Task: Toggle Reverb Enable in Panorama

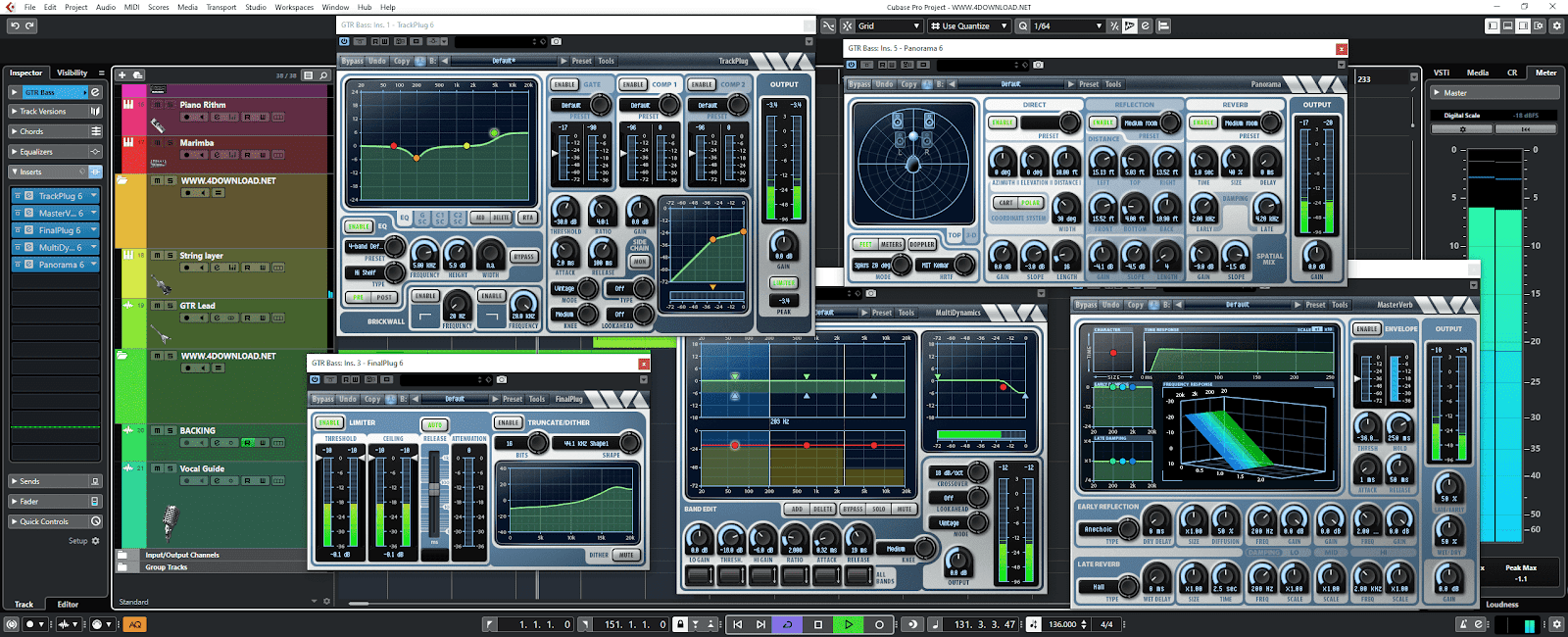Action: point(1203,122)
